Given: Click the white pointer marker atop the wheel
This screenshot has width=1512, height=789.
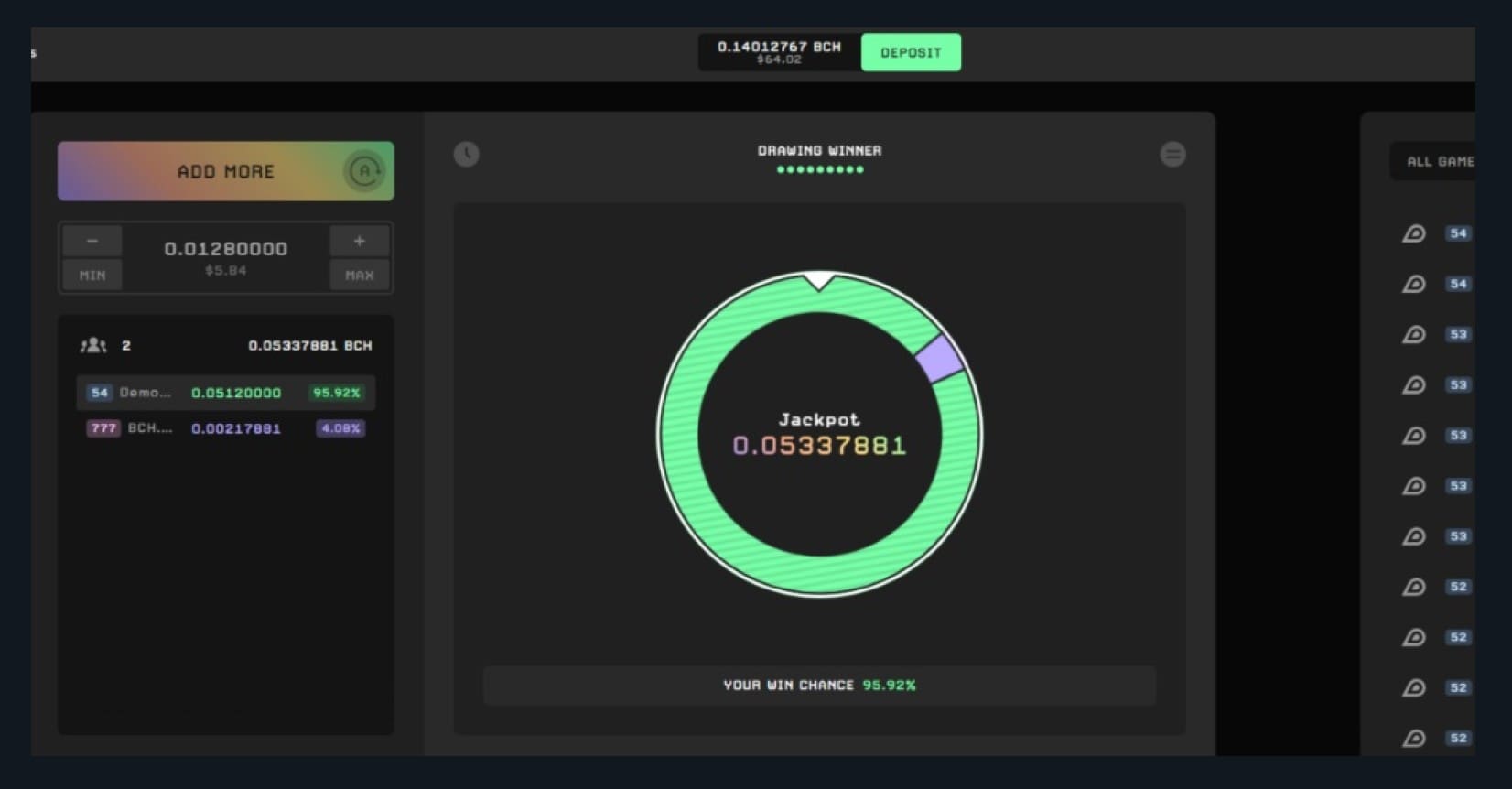Looking at the screenshot, I should [x=819, y=280].
